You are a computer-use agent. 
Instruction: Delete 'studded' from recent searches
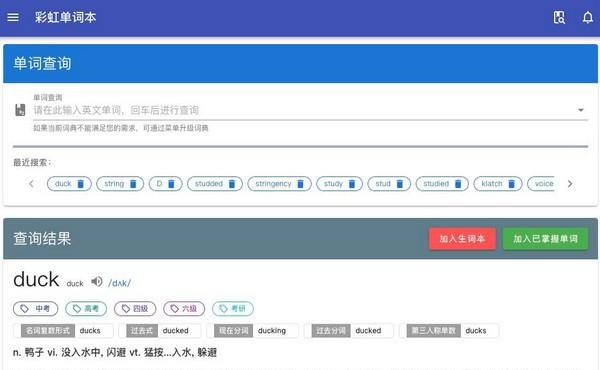(232, 184)
